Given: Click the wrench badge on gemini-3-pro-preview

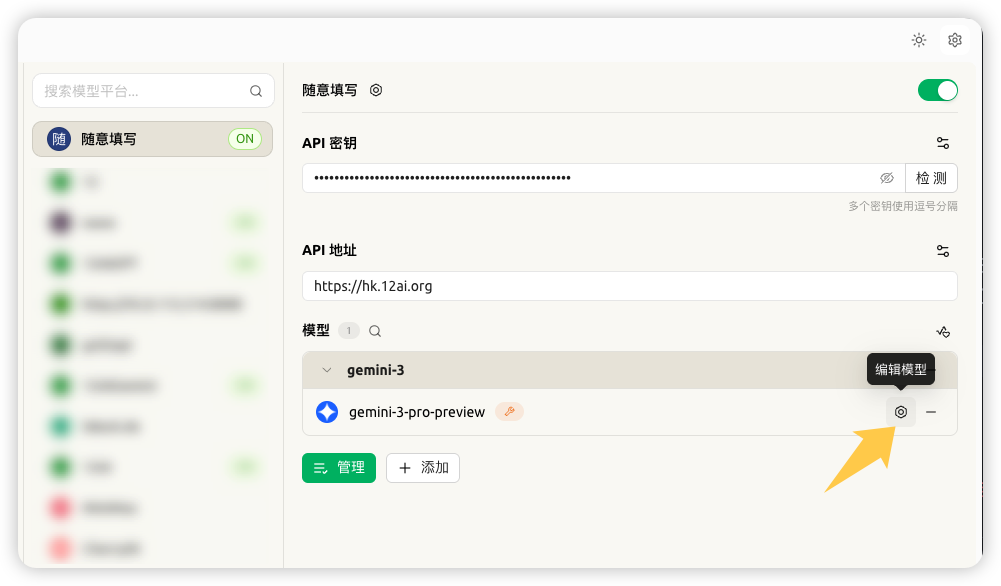Looking at the screenshot, I should tap(509, 412).
